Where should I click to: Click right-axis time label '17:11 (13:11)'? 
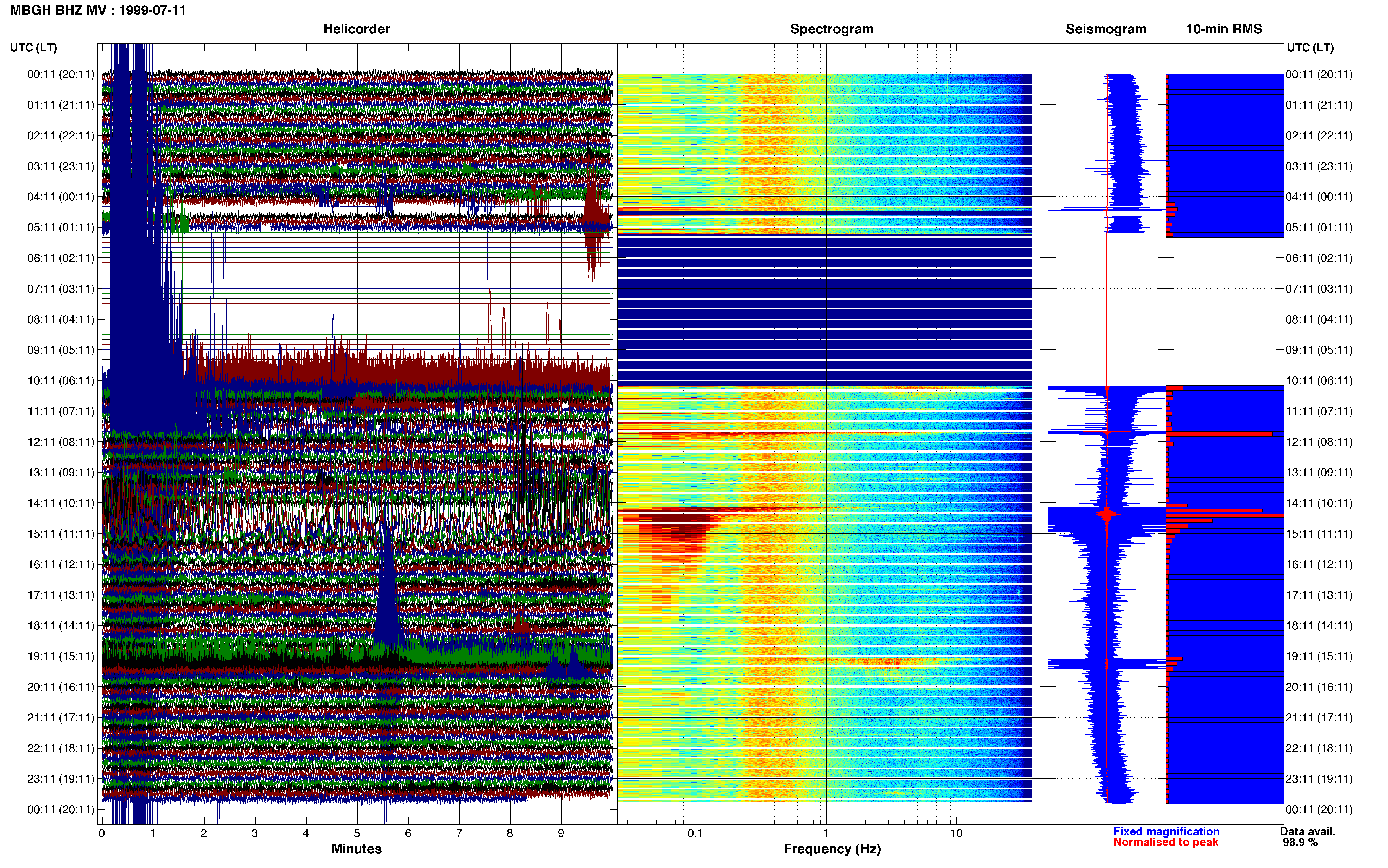click(x=1319, y=595)
